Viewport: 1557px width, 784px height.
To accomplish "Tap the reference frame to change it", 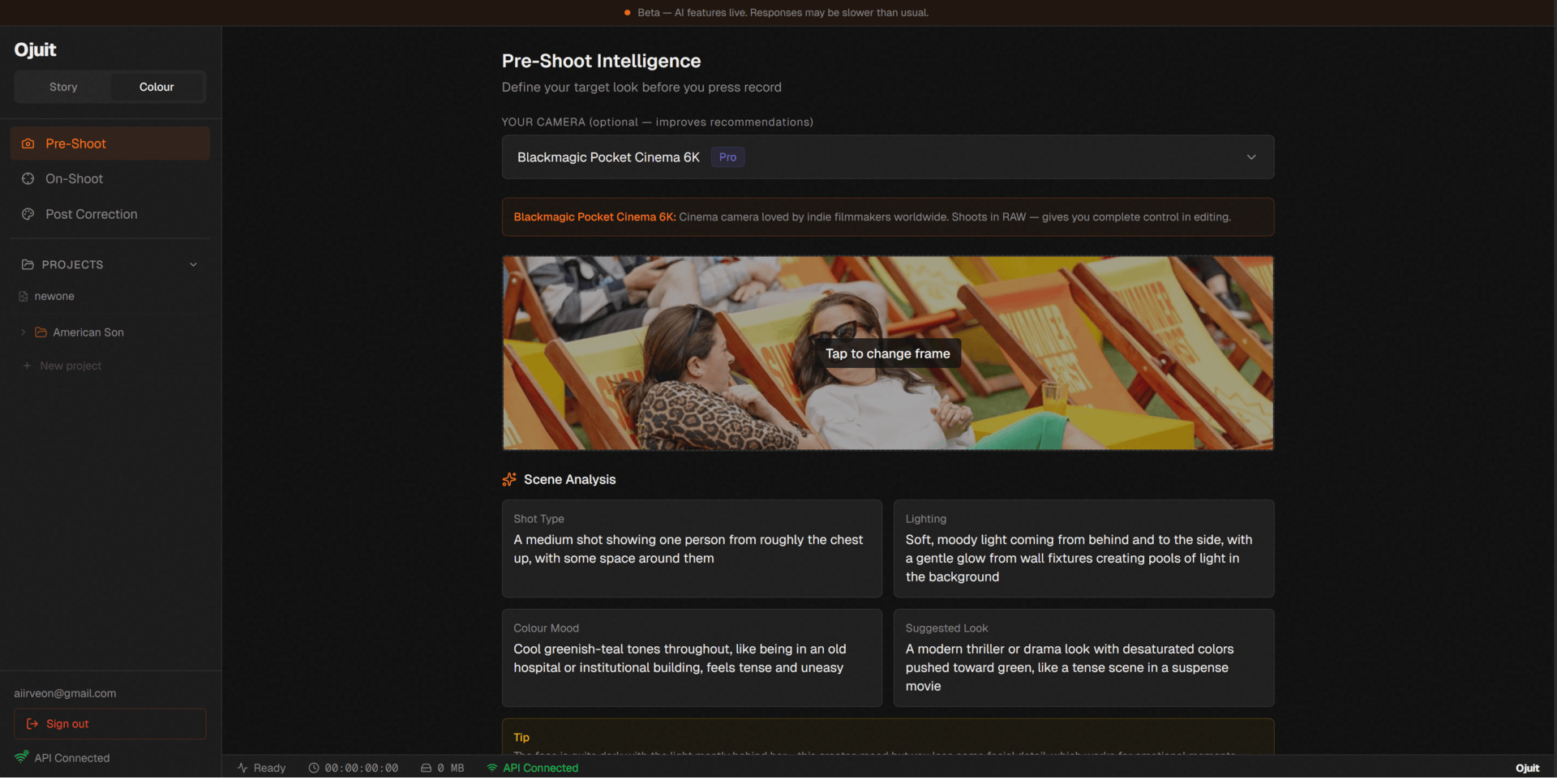I will tap(887, 353).
